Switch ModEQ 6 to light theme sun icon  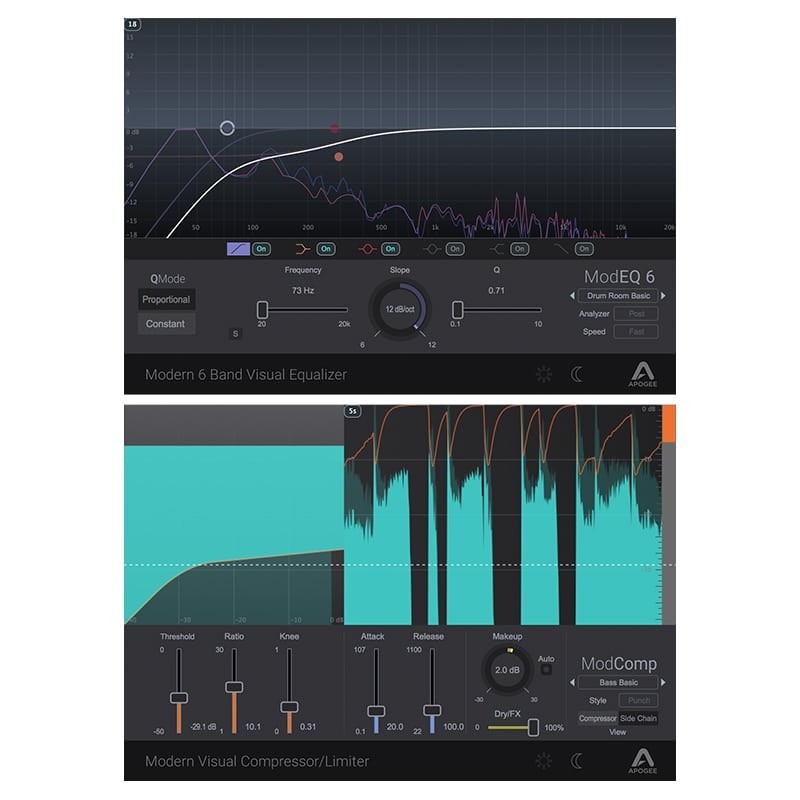coord(544,374)
